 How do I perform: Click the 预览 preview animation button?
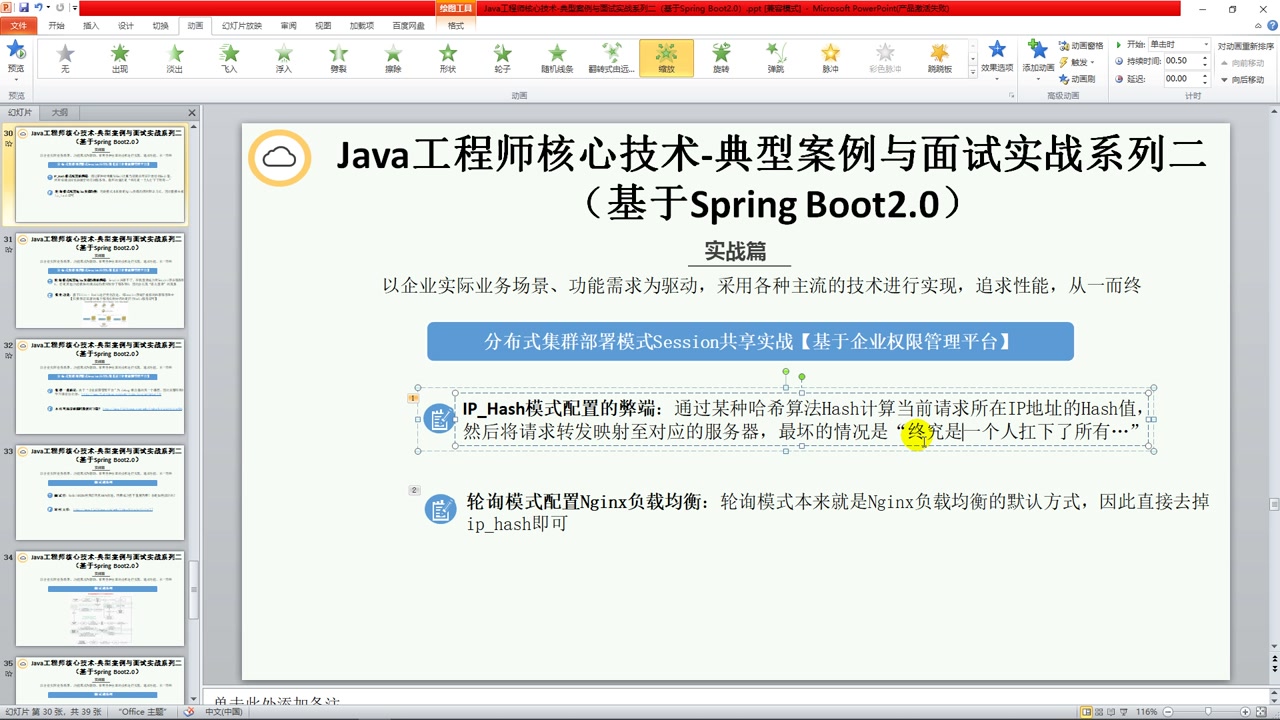tap(16, 58)
